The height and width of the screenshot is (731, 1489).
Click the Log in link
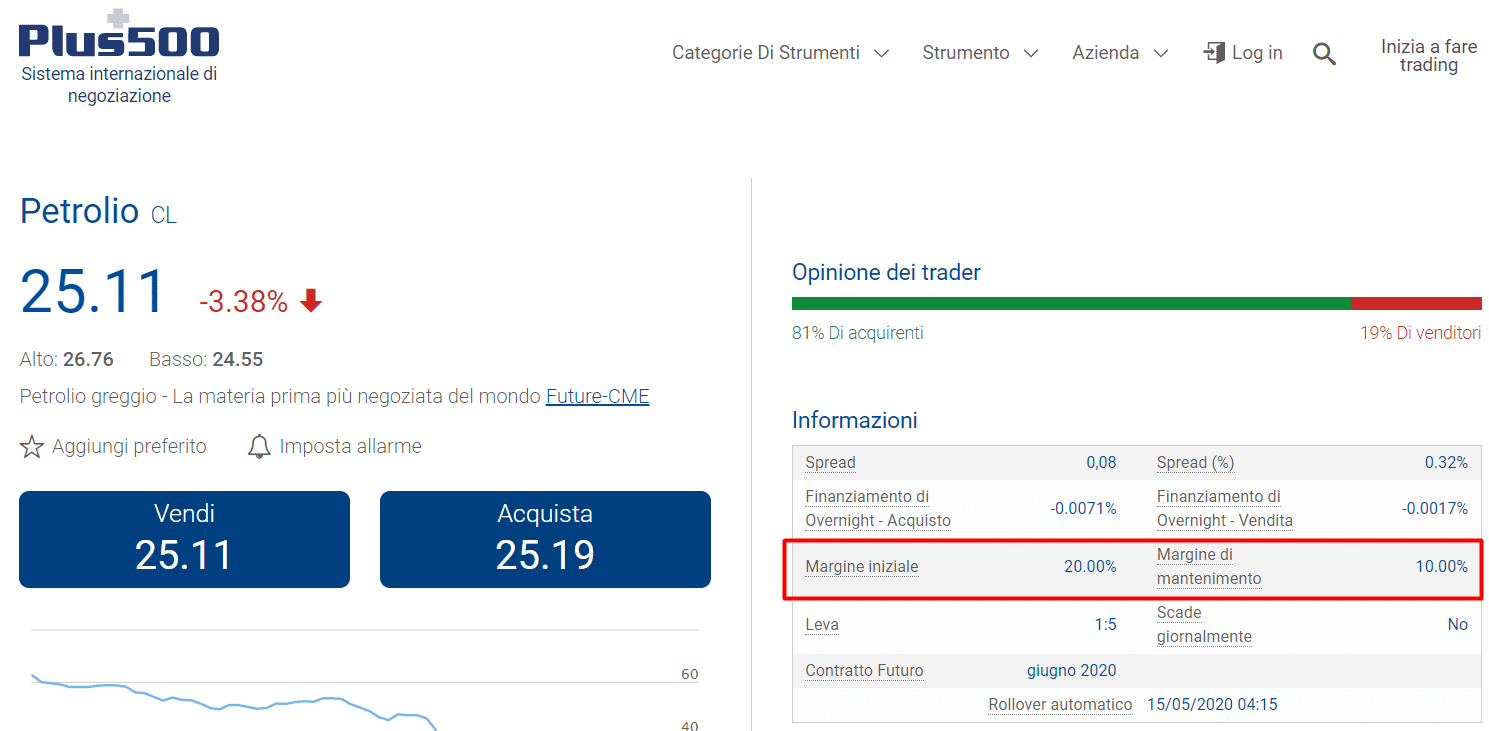(x=1257, y=53)
